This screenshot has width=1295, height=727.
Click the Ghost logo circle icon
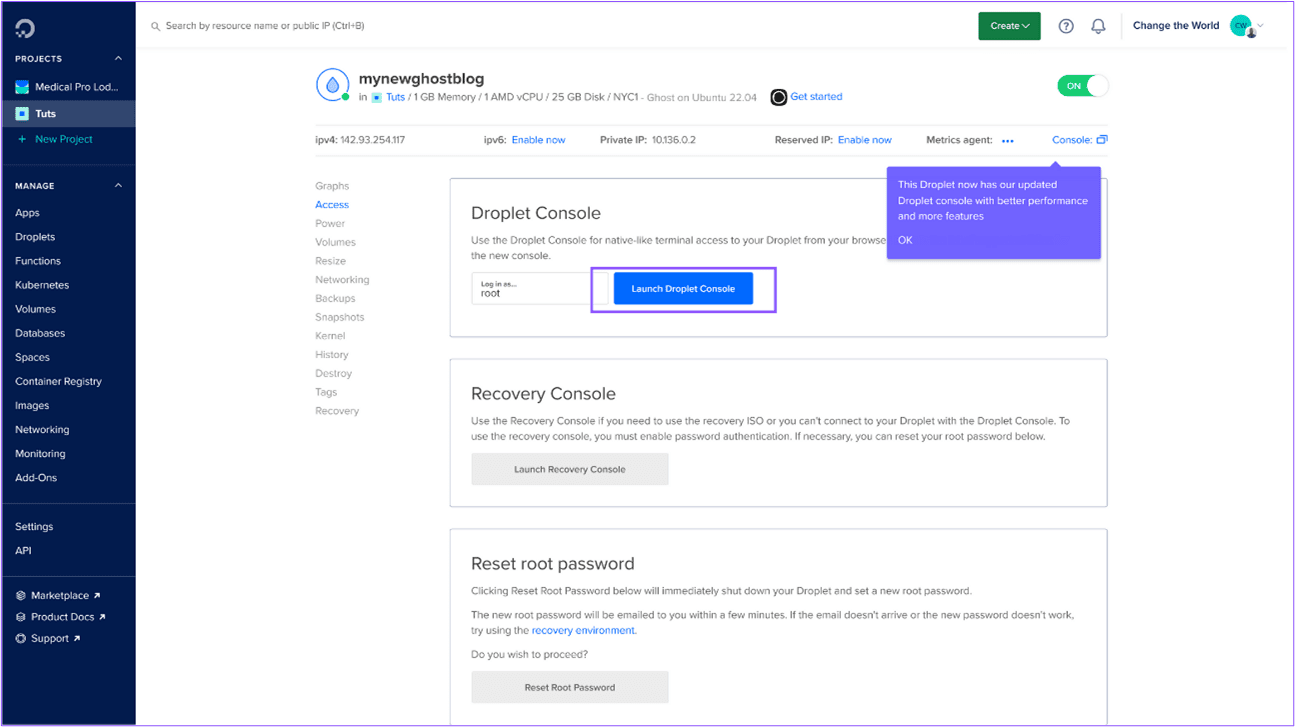pyautogui.click(x=778, y=97)
